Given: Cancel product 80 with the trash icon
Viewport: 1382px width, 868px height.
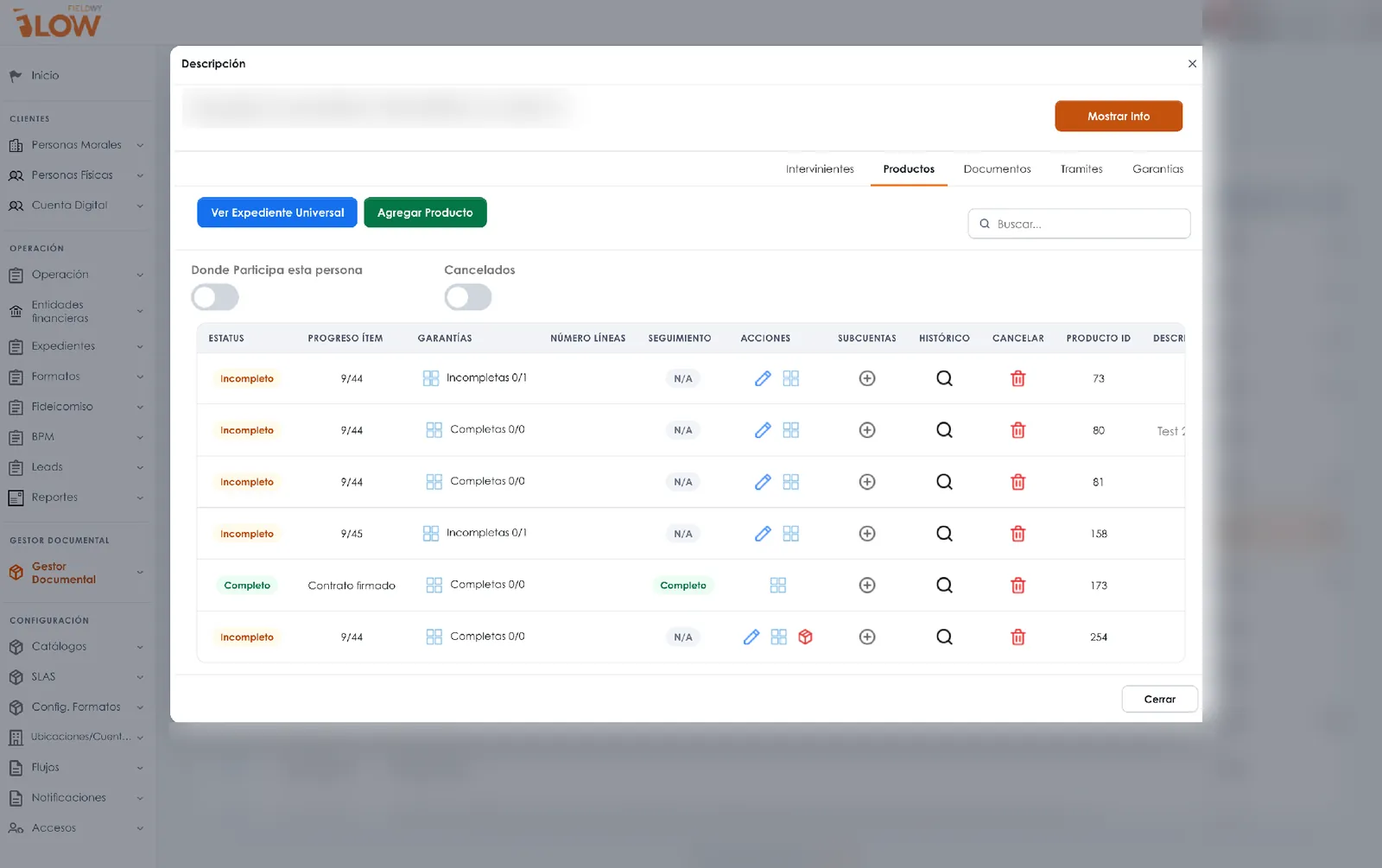Looking at the screenshot, I should pyautogui.click(x=1018, y=430).
